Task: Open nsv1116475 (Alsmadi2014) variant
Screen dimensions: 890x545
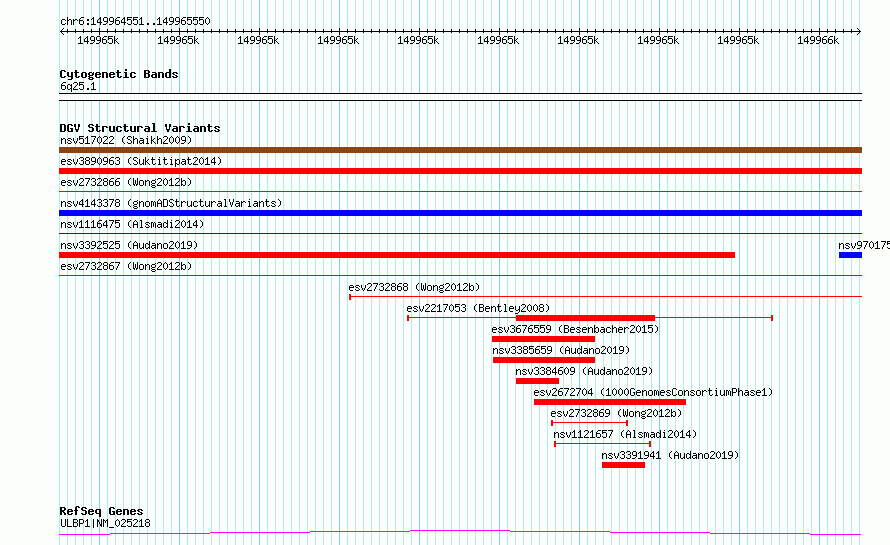Action: (x=132, y=224)
